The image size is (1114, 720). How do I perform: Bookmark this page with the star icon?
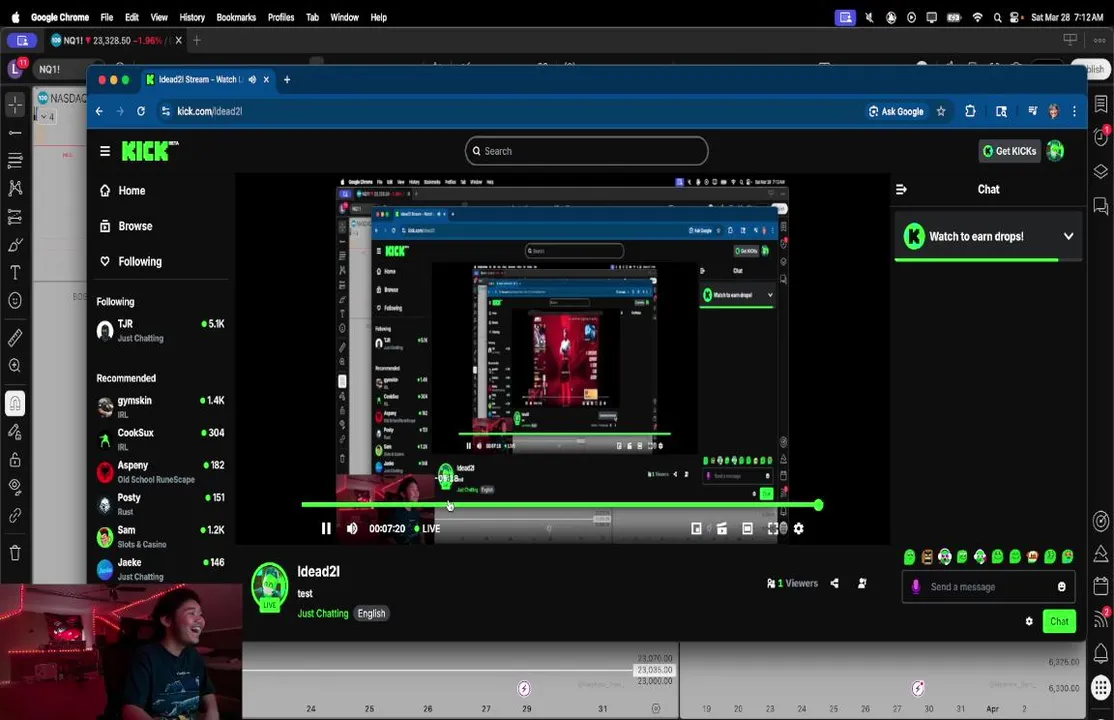click(x=941, y=111)
